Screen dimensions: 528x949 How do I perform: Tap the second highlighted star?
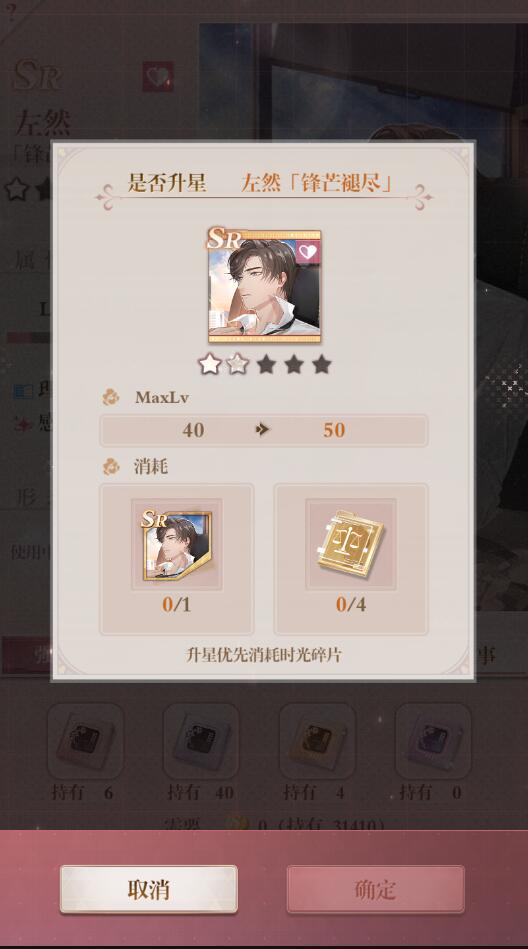[237, 364]
